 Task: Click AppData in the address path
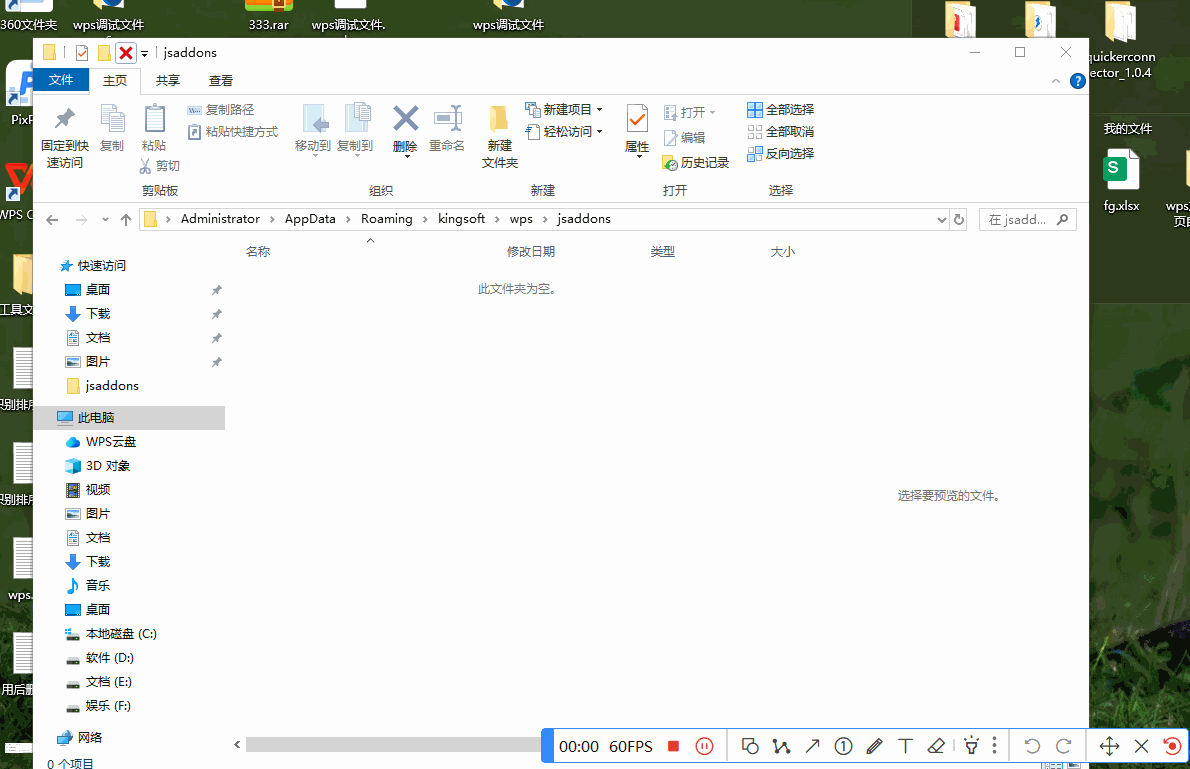[x=310, y=219]
